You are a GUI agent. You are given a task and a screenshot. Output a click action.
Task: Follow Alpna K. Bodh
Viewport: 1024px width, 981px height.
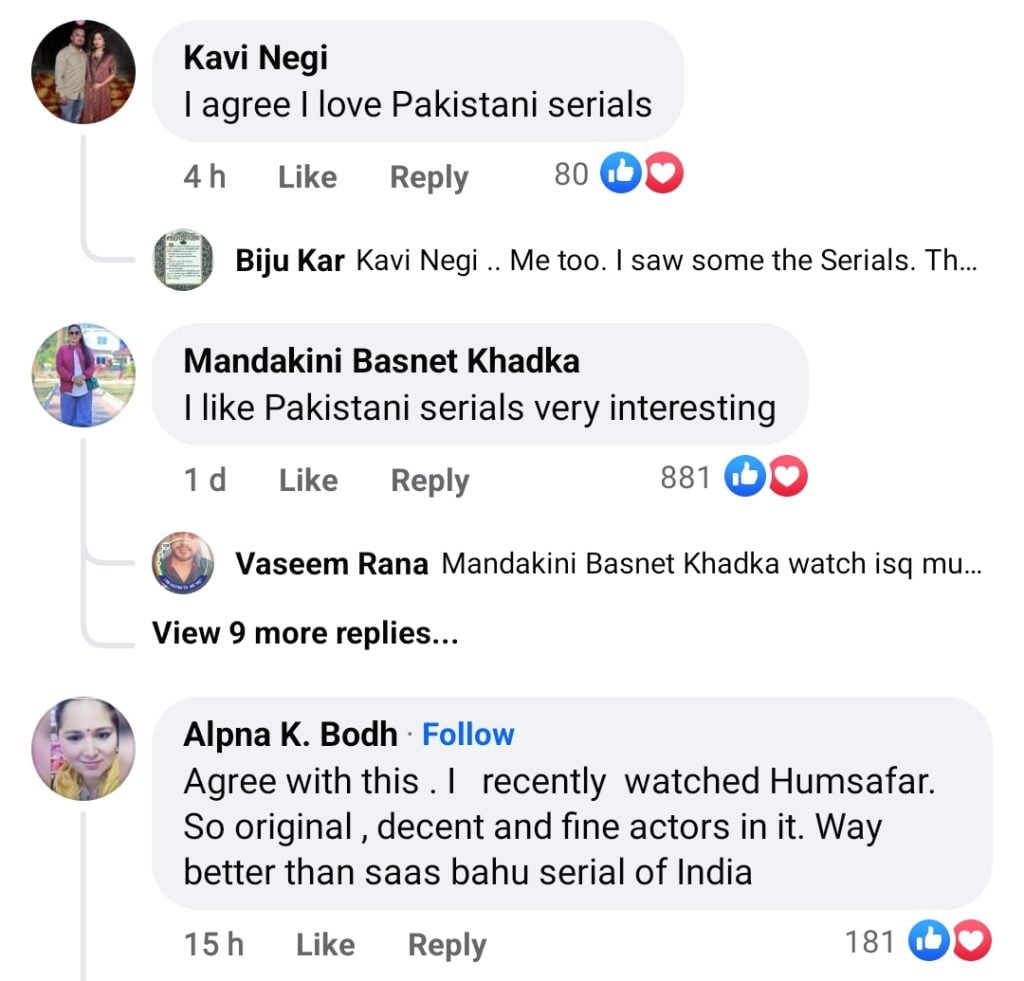coord(468,734)
